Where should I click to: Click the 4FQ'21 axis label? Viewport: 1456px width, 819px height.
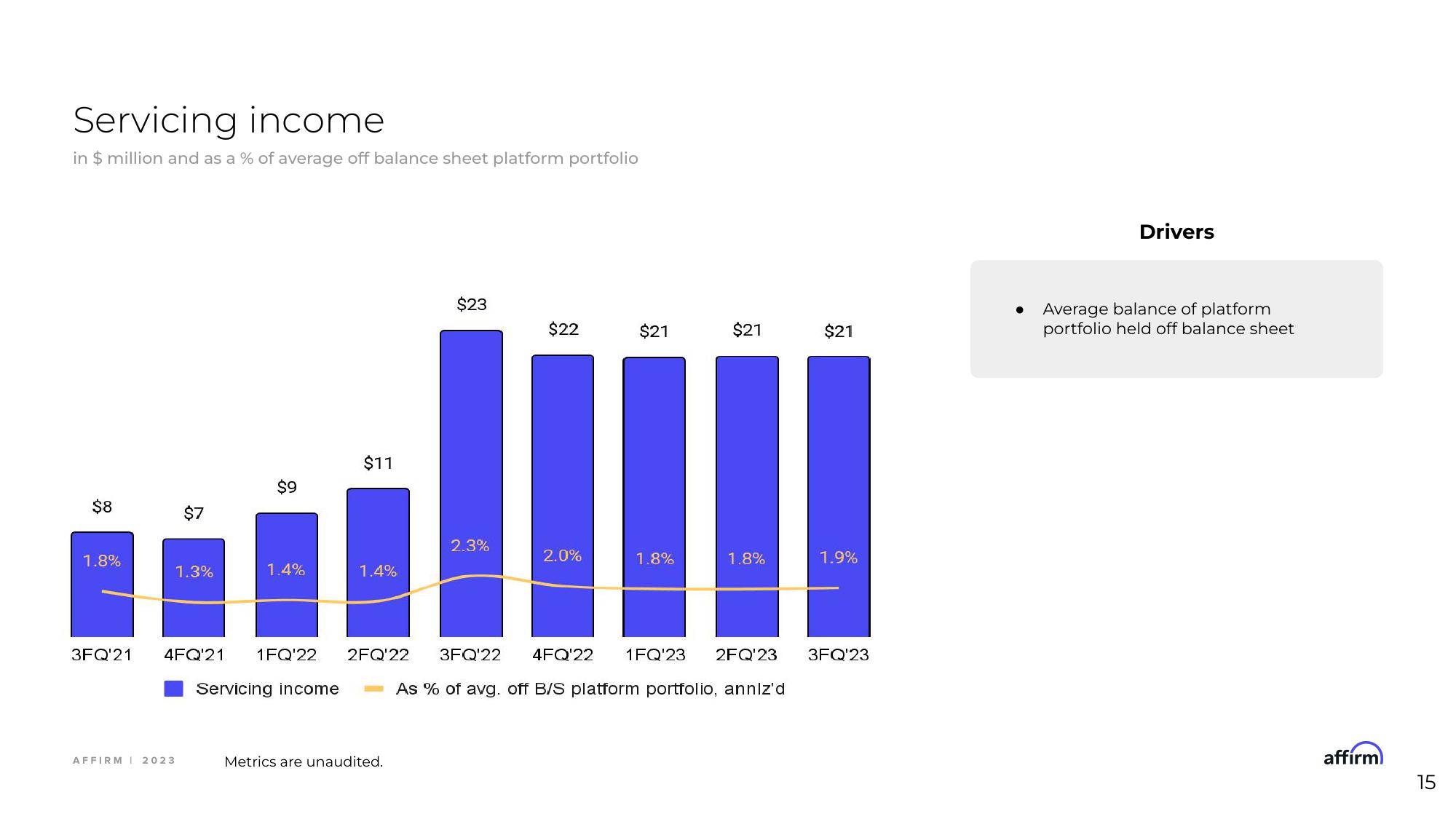(x=194, y=654)
